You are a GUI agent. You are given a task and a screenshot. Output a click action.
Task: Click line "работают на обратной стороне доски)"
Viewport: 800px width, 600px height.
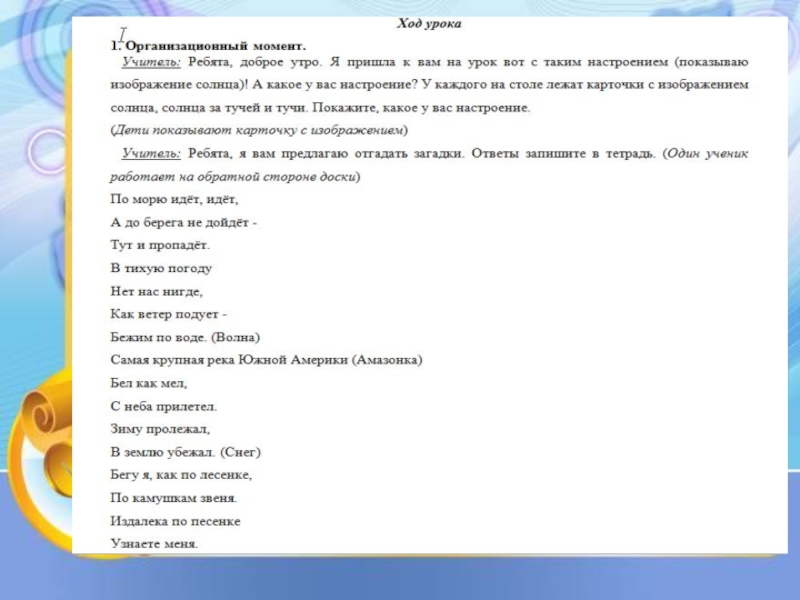235,177
